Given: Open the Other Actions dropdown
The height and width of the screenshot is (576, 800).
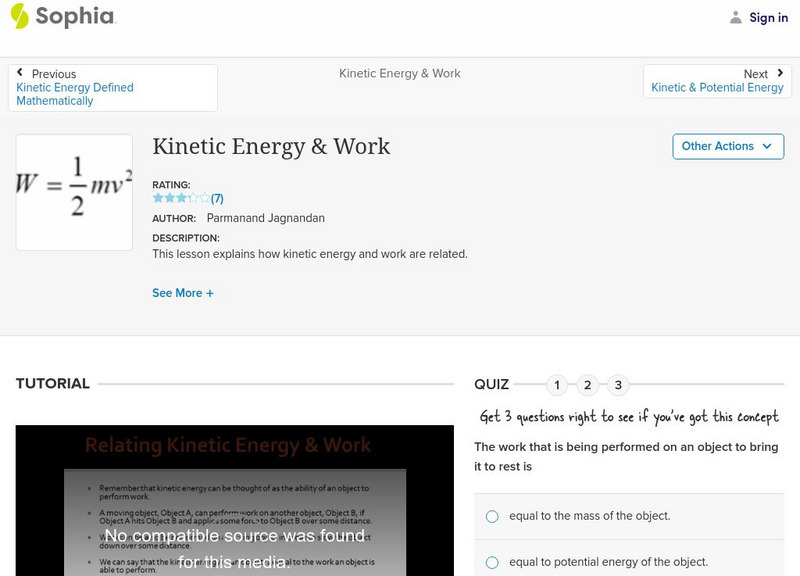Looking at the screenshot, I should coord(727,146).
